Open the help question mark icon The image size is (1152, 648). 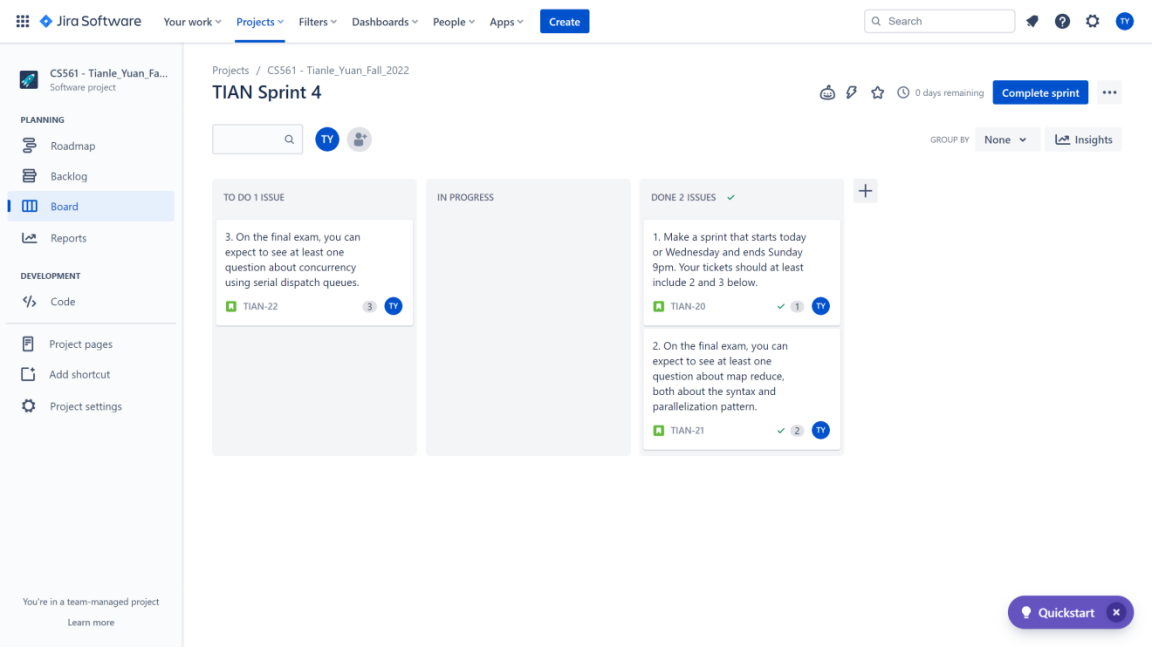tap(1062, 21)
